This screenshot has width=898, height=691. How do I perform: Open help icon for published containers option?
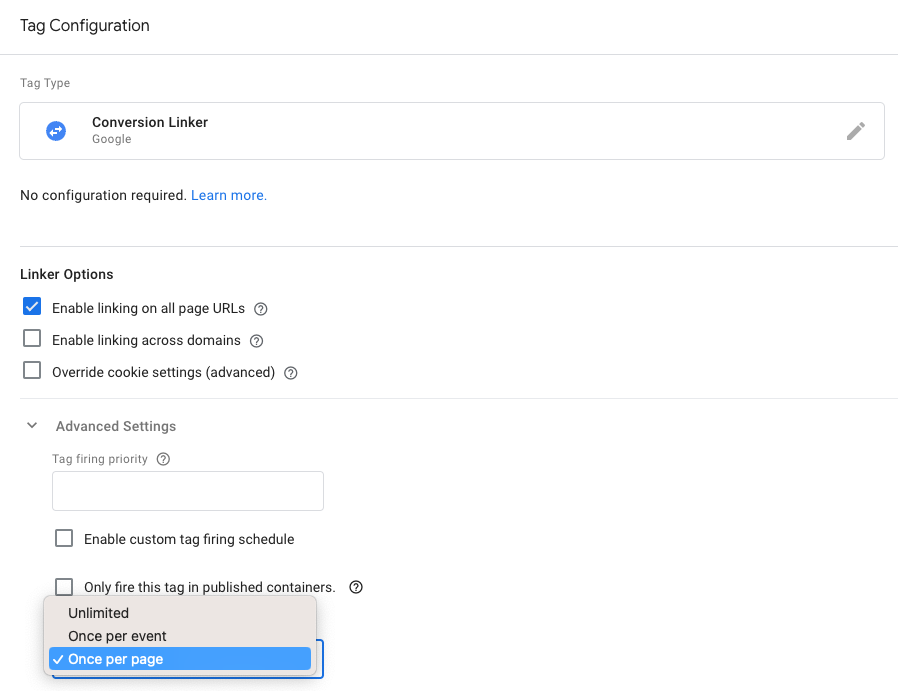(356, 587)
